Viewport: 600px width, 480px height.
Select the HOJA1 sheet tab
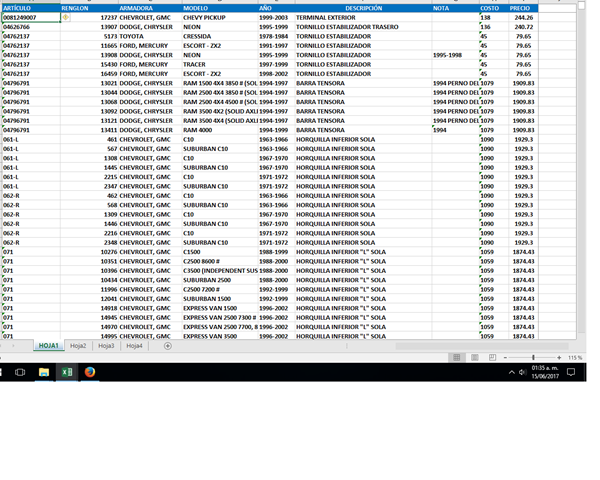[x=49, y=346]
